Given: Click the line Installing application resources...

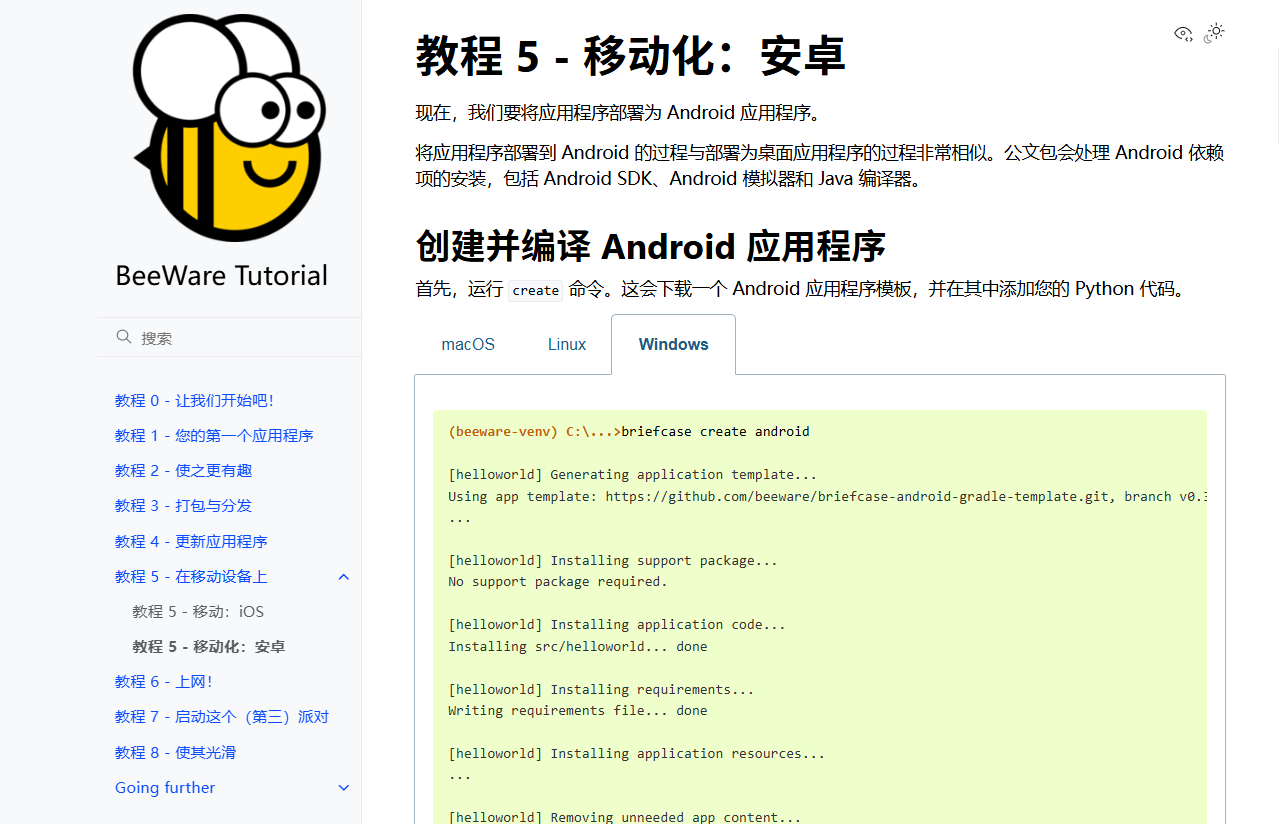Looking at the screenshot, I should tap(637, 754).
